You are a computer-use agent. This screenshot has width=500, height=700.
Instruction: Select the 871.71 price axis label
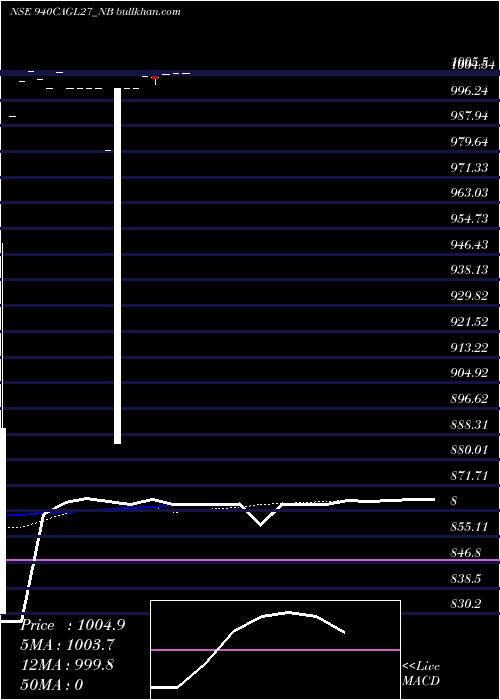tap(469, 476)
